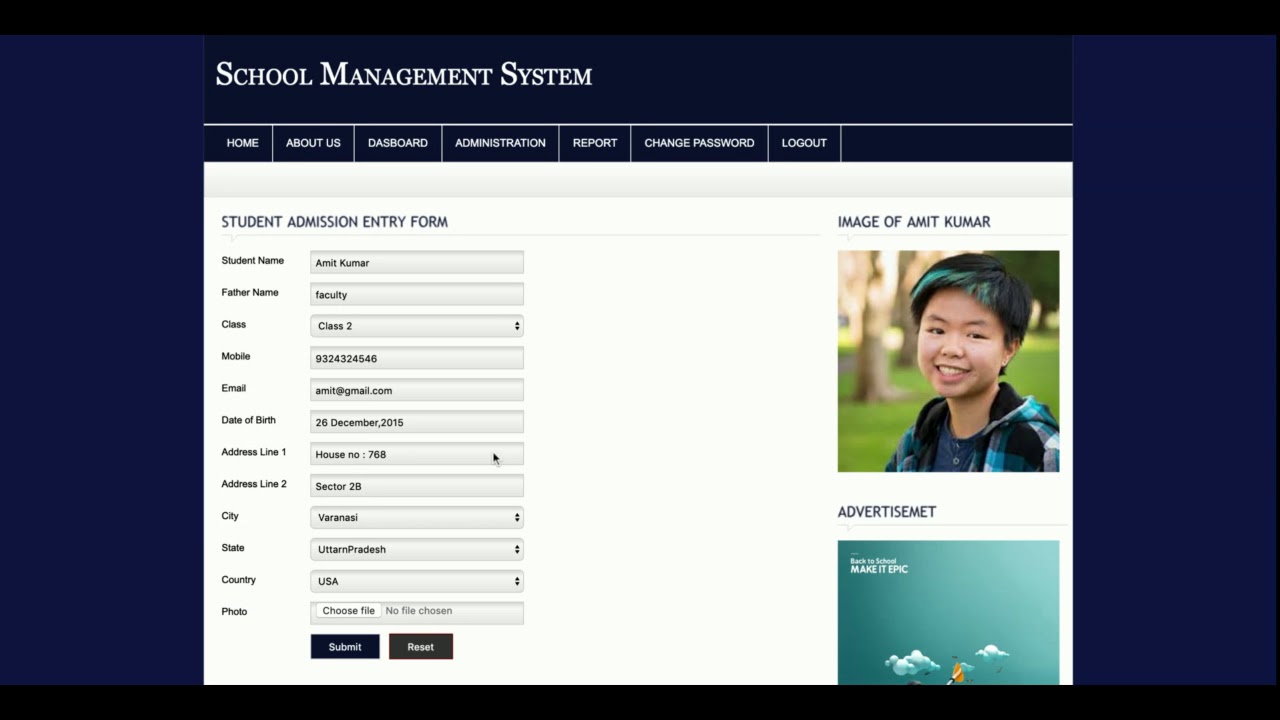Click the Address Line 1 field
This screenshot has height=720, width=1280.
click(x=417, y=454)
